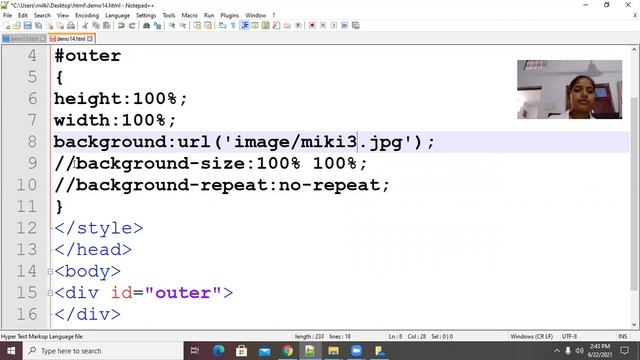This screenshot has width=640, height=360.
Task: Click the Copy toolbar icon
Action: (96, 25)
